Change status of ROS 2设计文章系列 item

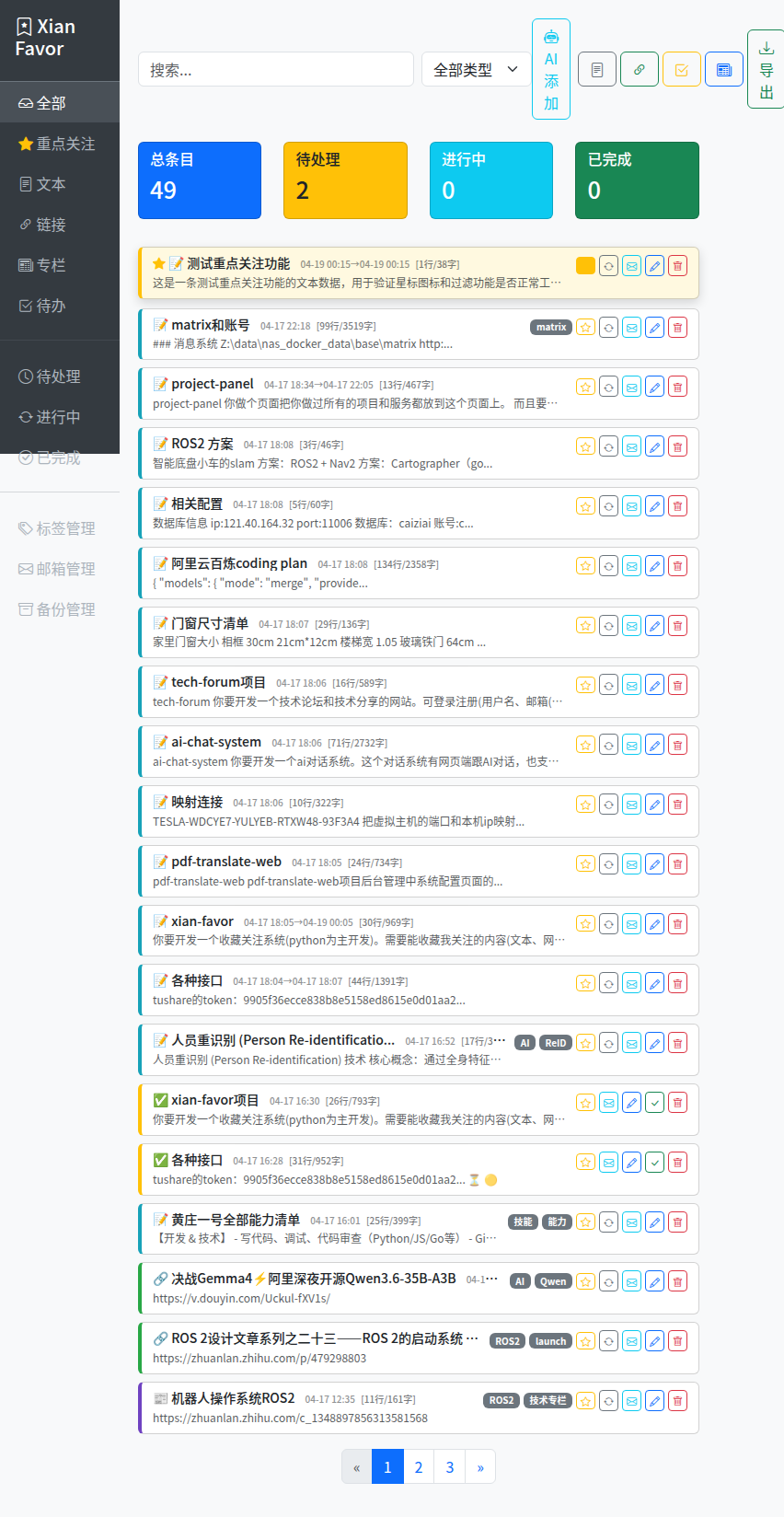[608, 1341]
